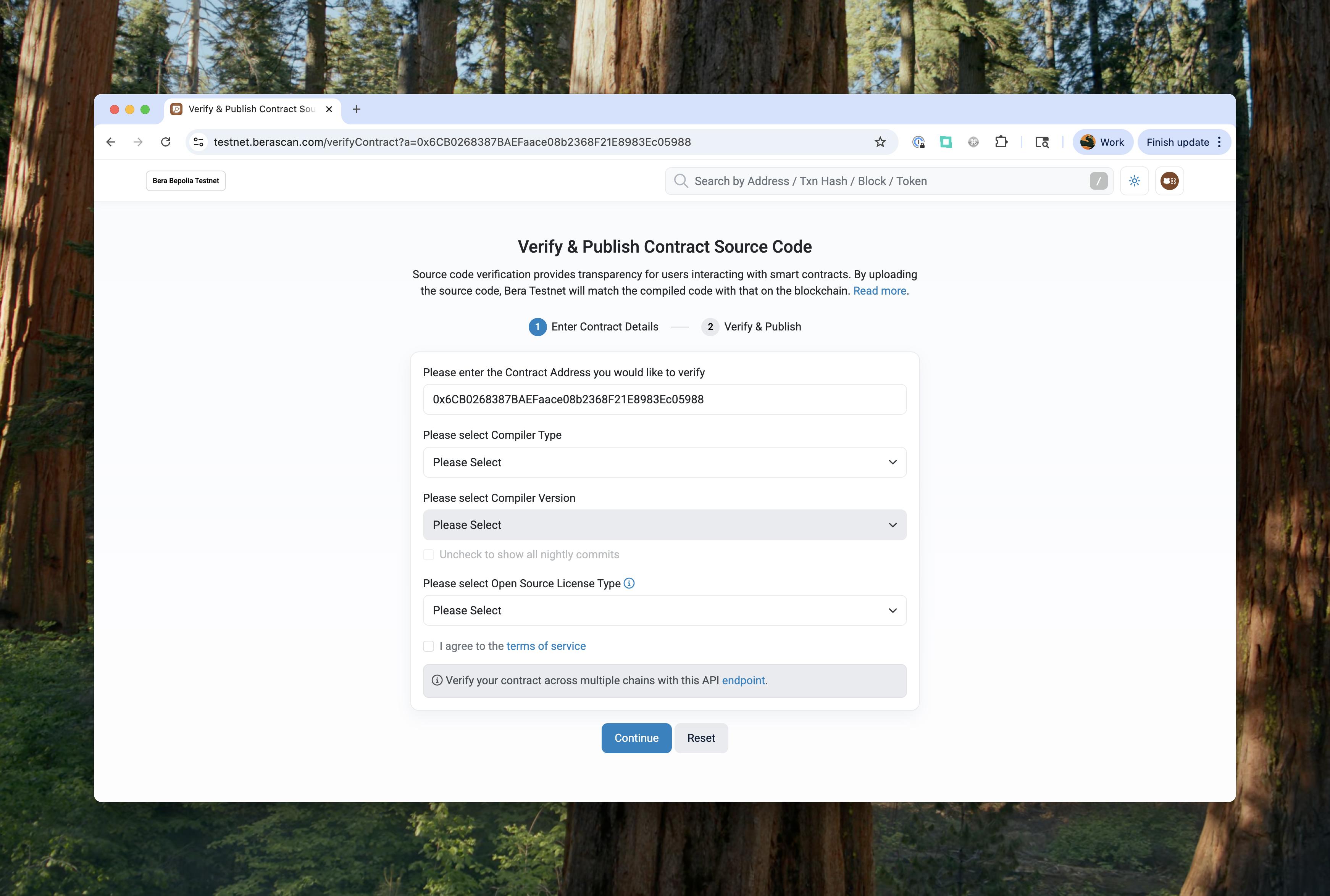
Task: Click license type info icon
Action: point(629,583)
